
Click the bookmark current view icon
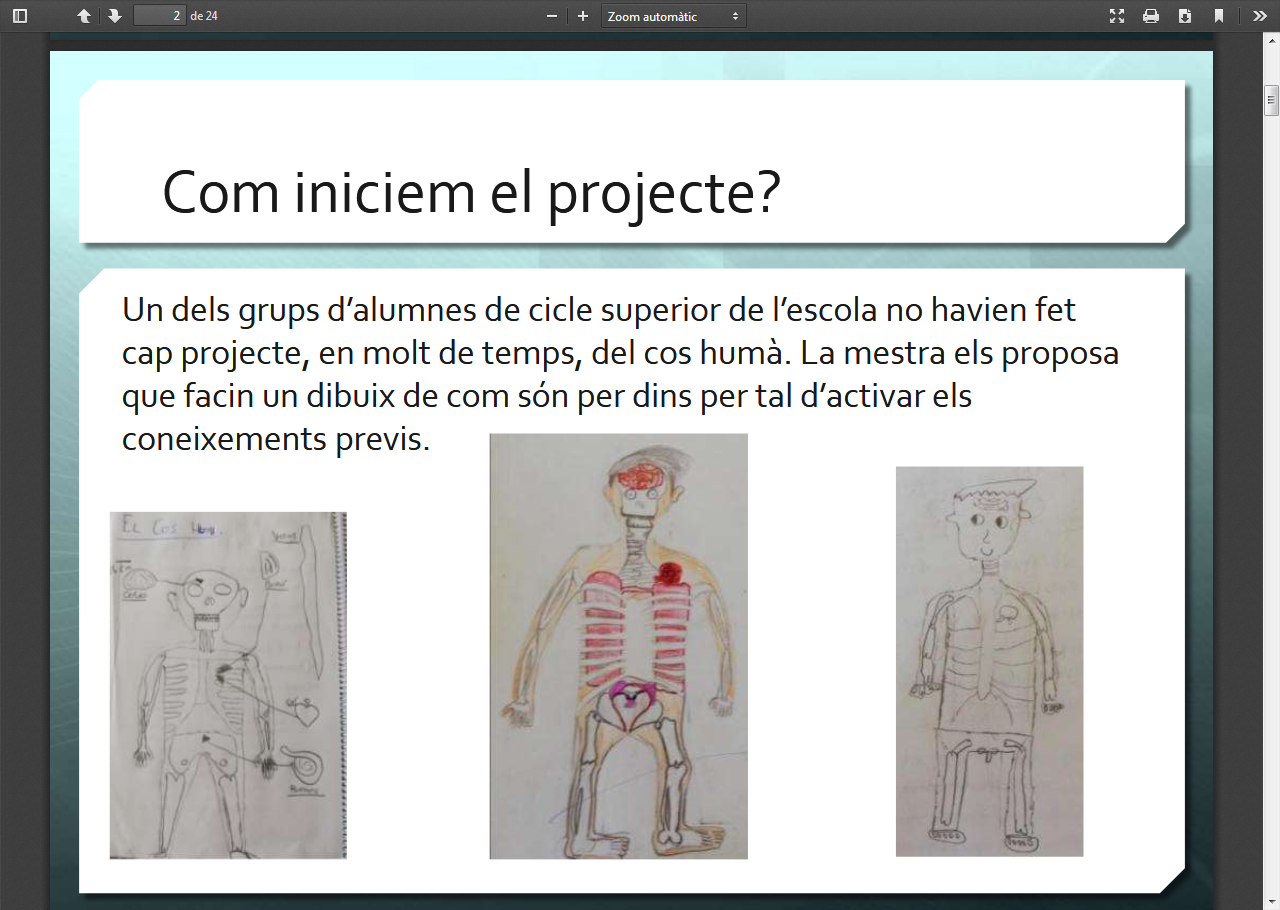(1219, 16)
